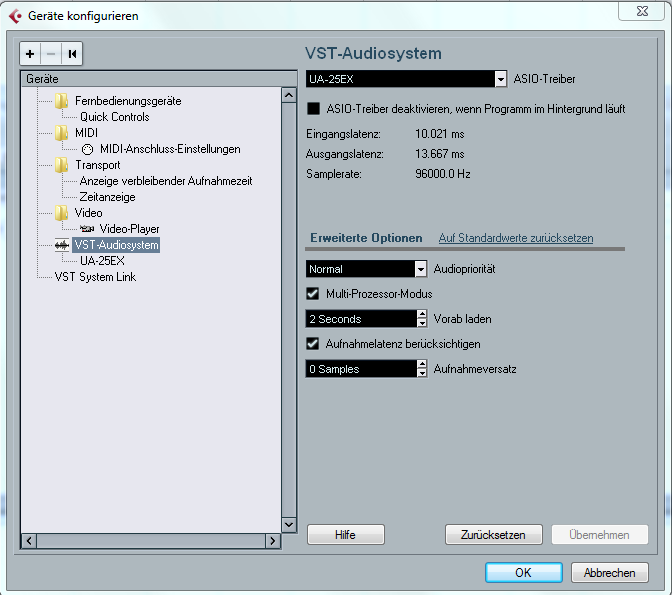Open the ASIO-Treiber dropdown showing UA-25EX
Image resolution: width=672 pixels, height=595 pixels.
406,79
